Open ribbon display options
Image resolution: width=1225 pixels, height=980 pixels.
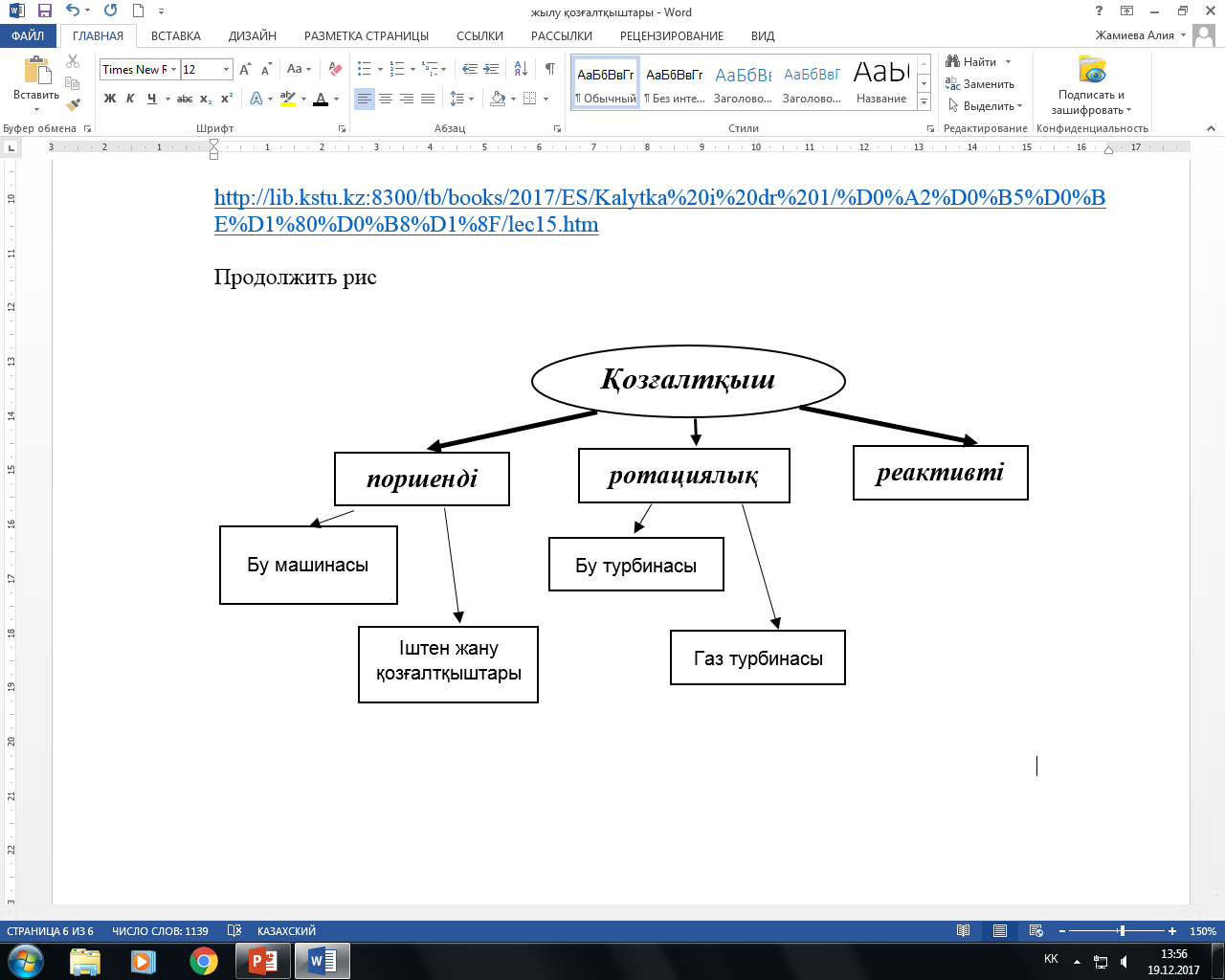tap(1126, 11)
